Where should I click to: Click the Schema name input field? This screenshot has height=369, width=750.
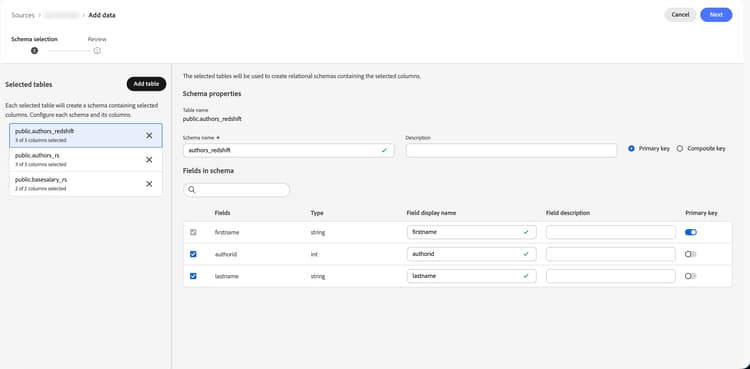coord(288,150)
